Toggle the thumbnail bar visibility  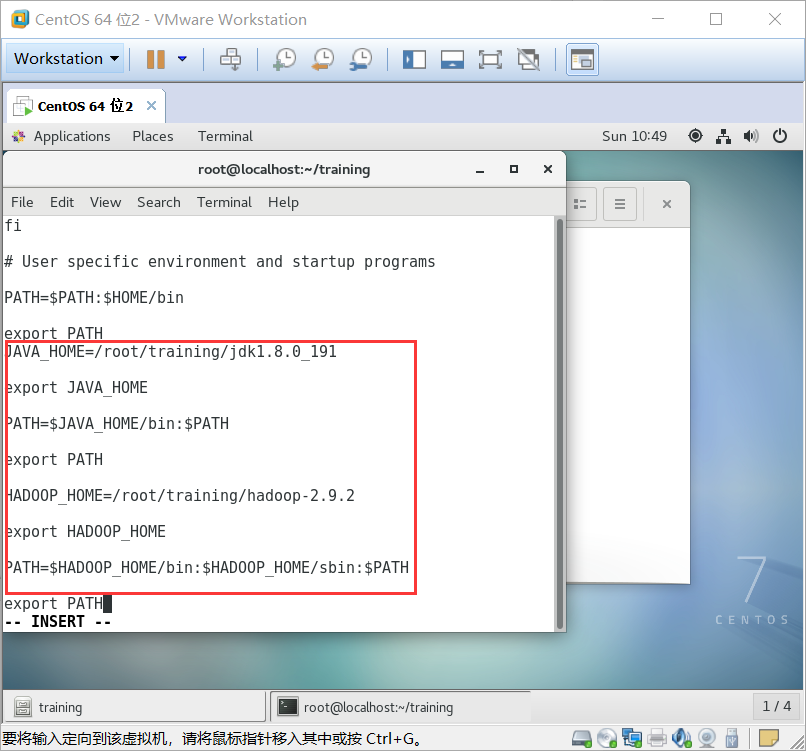coord(452,59)
